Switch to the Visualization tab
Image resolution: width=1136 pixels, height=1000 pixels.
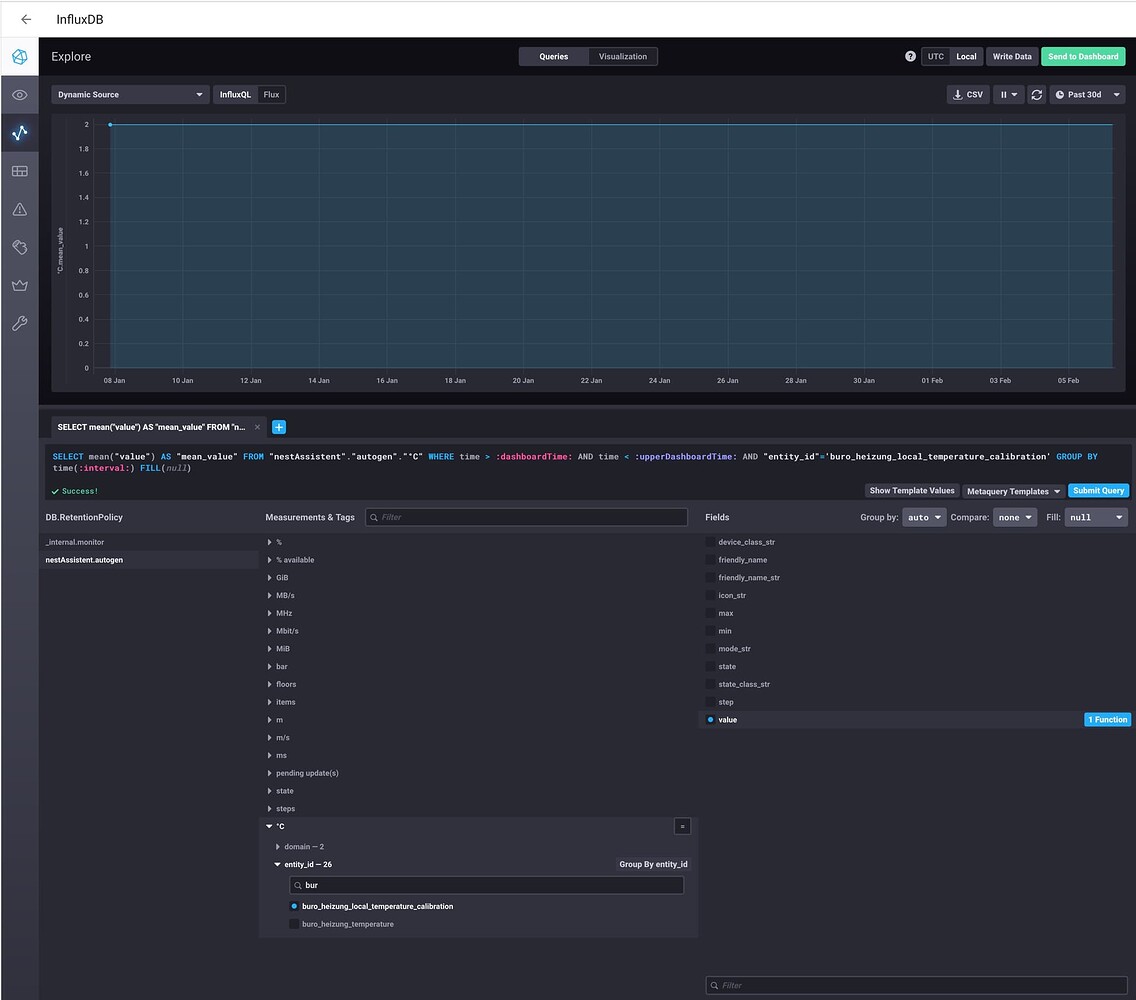pos(622,56)
